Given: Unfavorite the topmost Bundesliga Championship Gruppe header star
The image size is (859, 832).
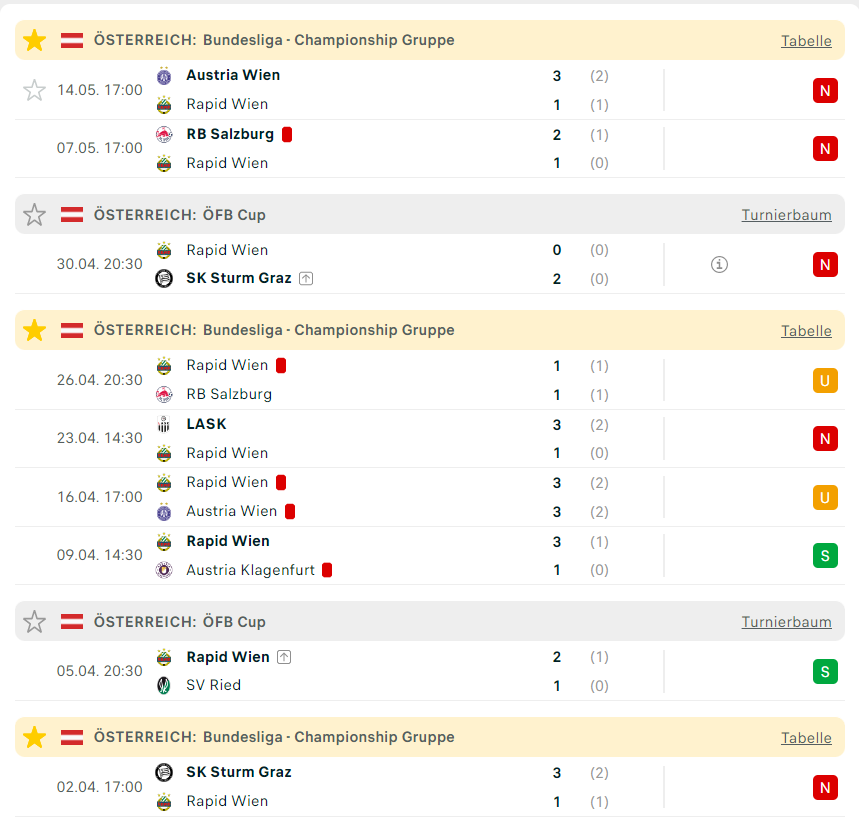Looking at the screenshot, I should (35, 41).
